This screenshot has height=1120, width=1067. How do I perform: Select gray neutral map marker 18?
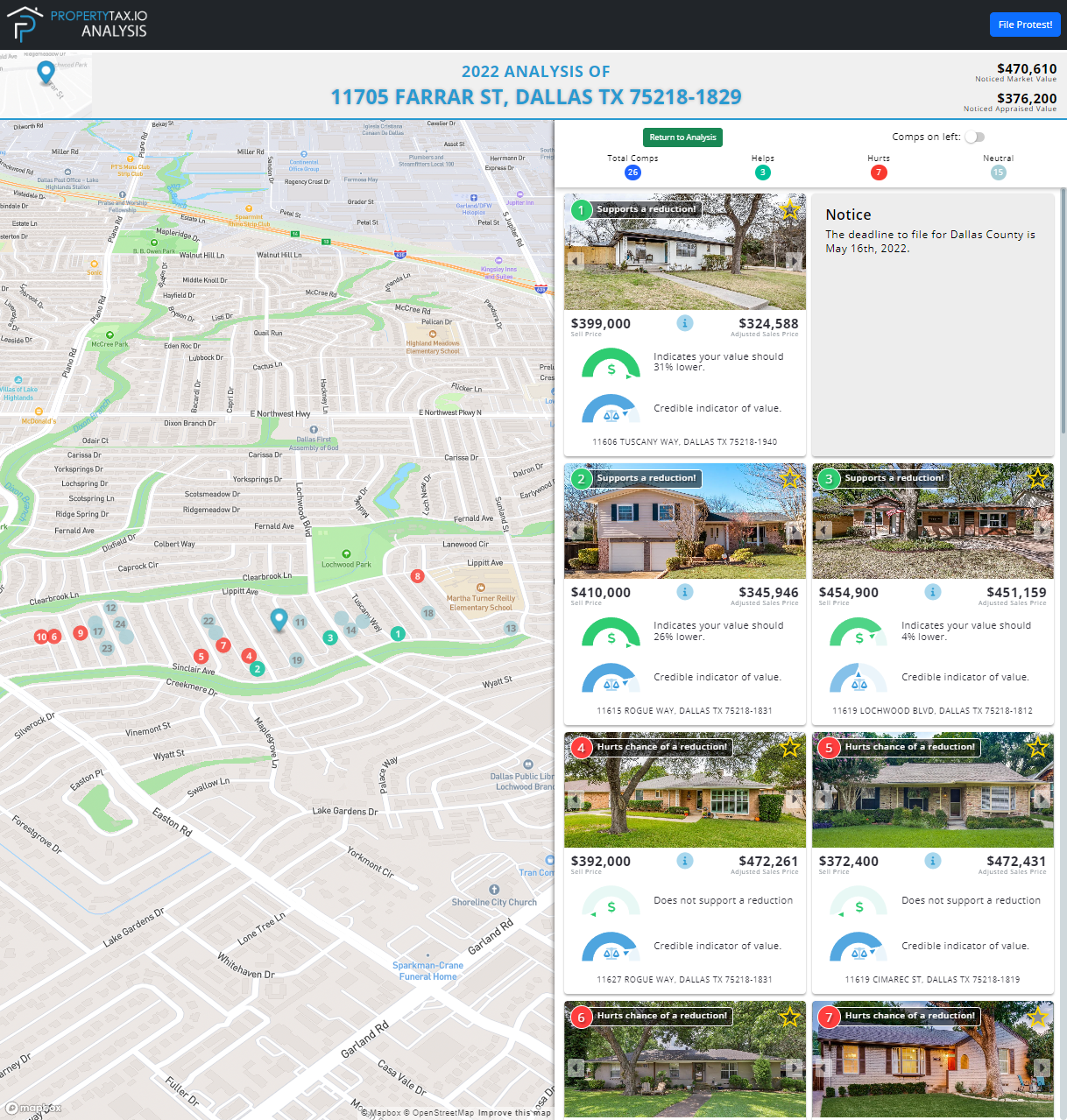[428, 613]
